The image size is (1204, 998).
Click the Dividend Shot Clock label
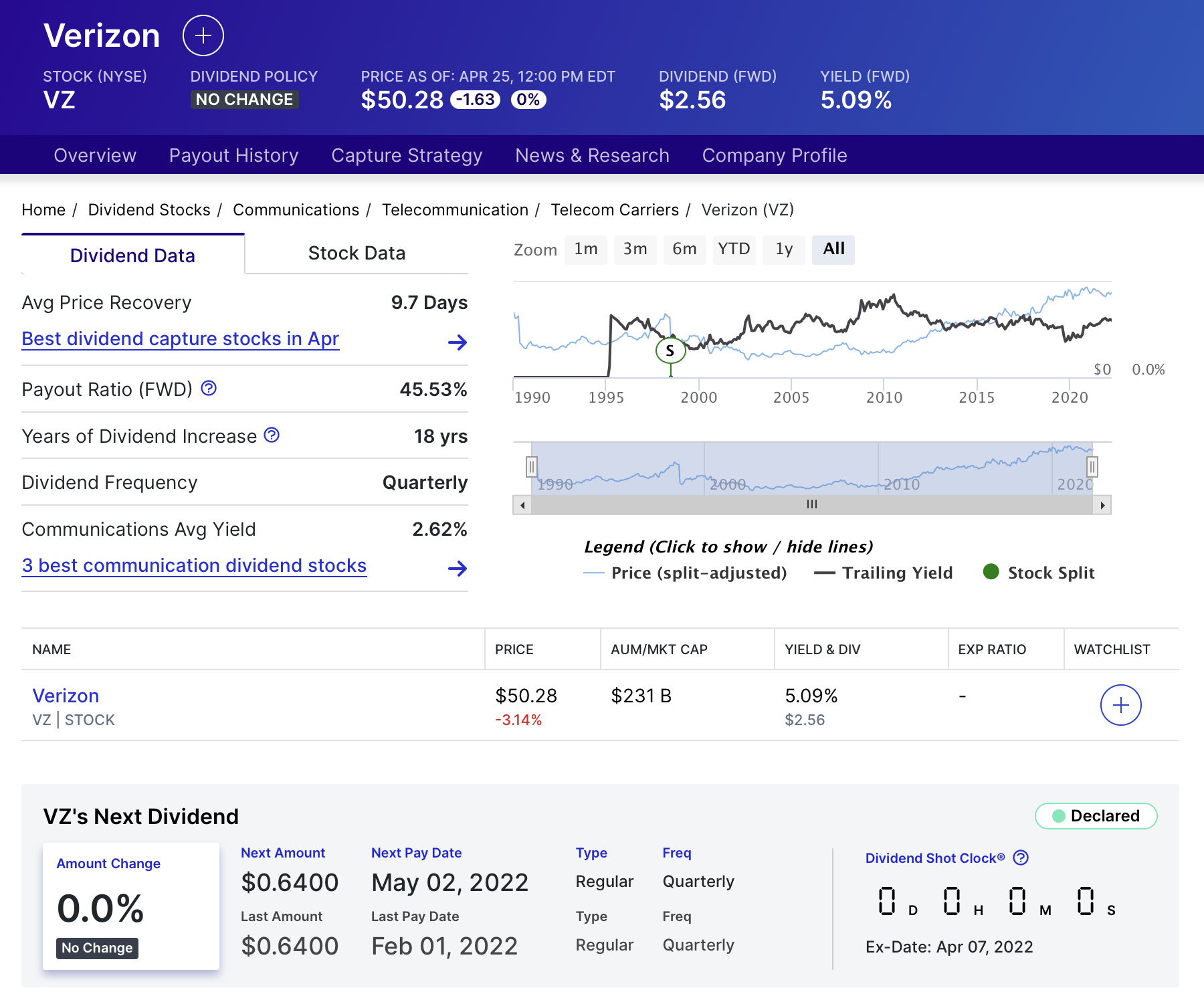point(935,858)
